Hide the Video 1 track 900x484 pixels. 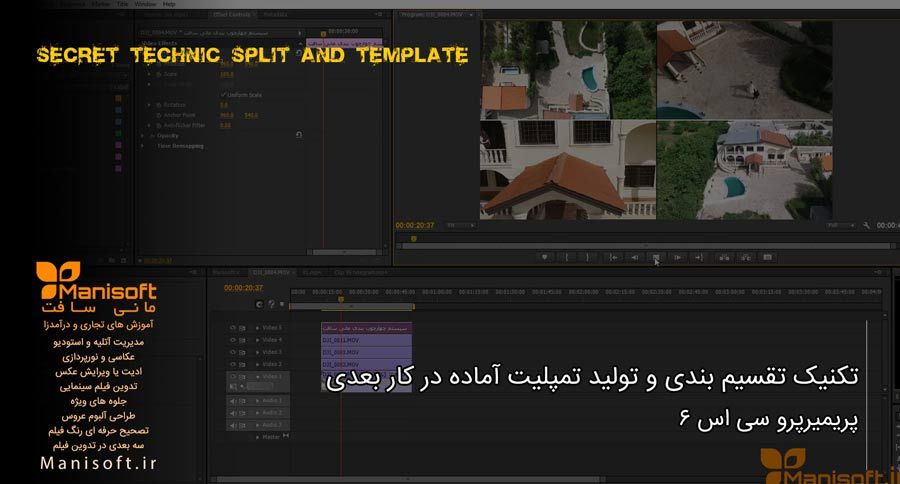(233, 377)
